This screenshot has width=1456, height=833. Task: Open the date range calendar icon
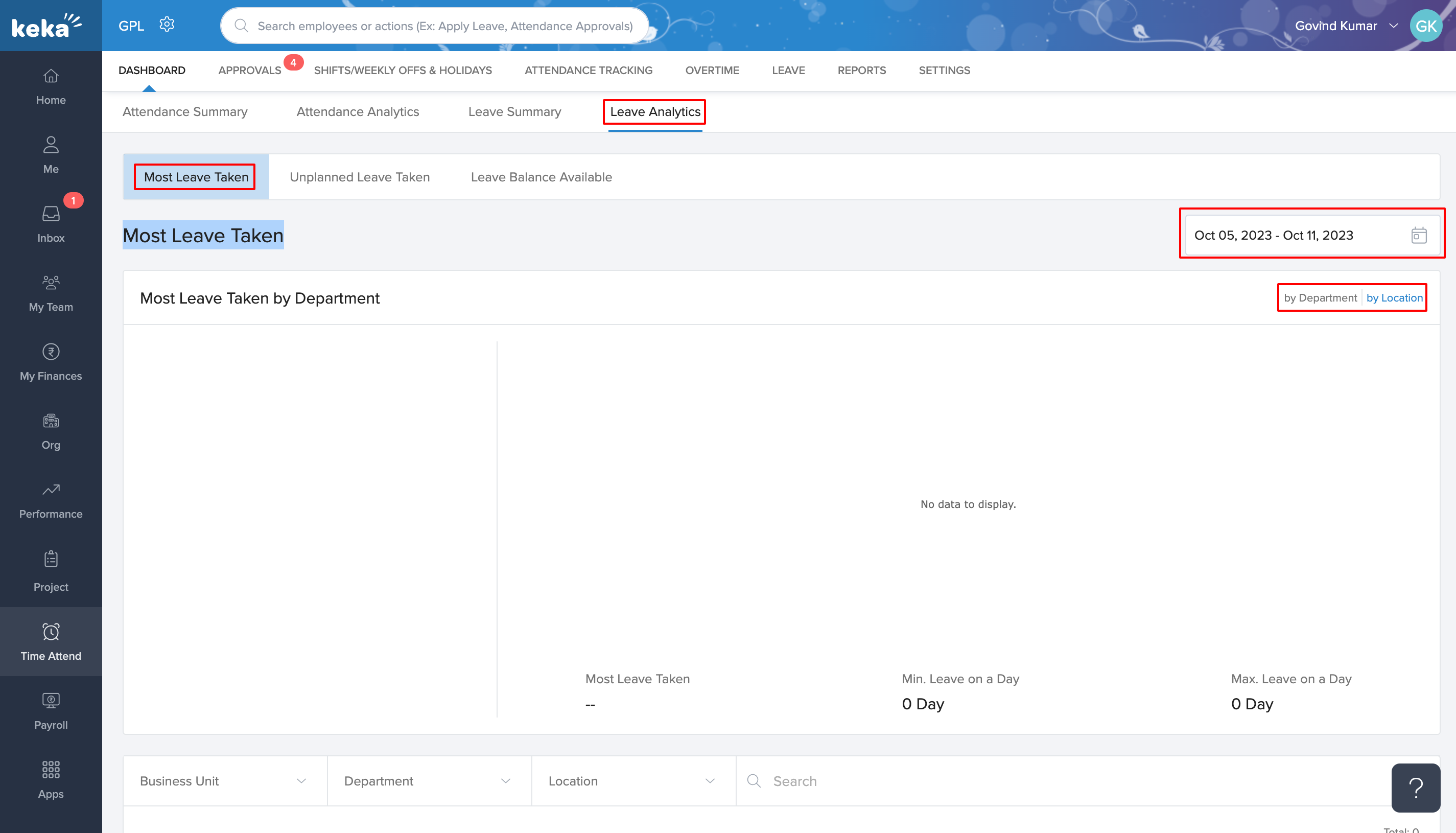click(1419, 235)
